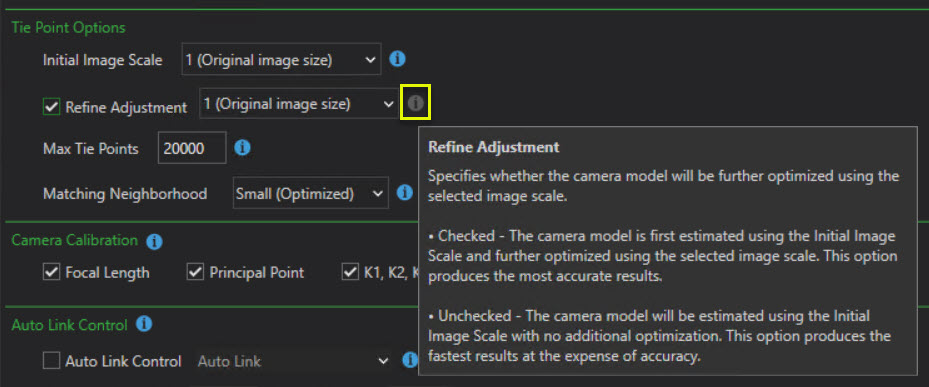Open the Matching Neighborhood dropdown

point(310,193)
